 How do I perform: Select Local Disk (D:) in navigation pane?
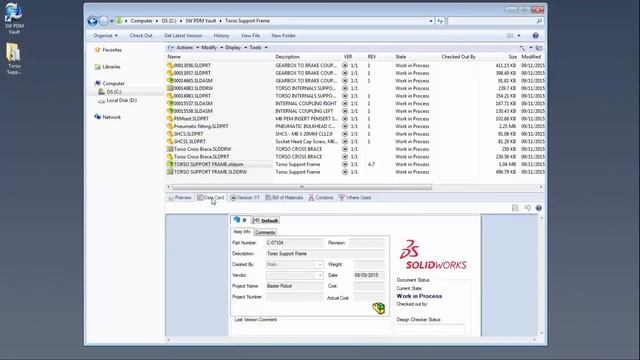[x=121, y=100]
